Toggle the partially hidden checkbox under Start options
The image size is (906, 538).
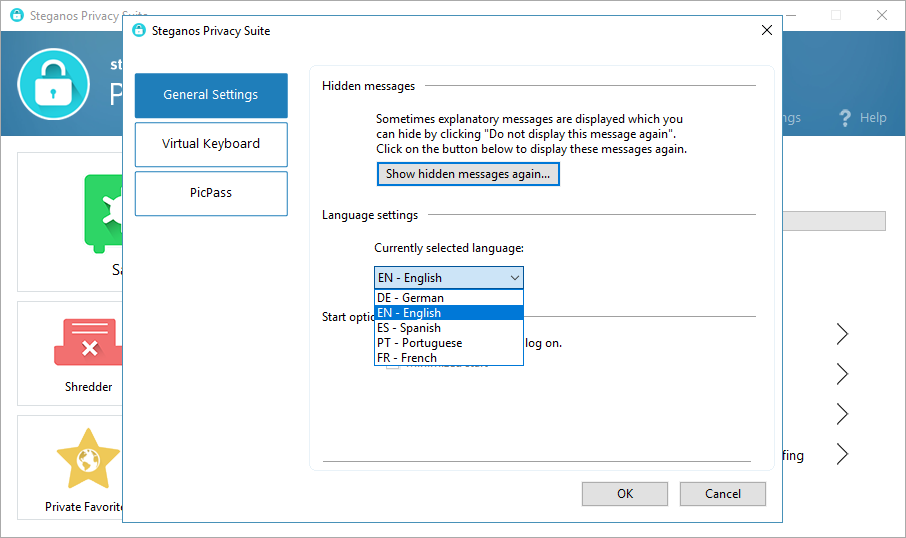tap(392, 365)
